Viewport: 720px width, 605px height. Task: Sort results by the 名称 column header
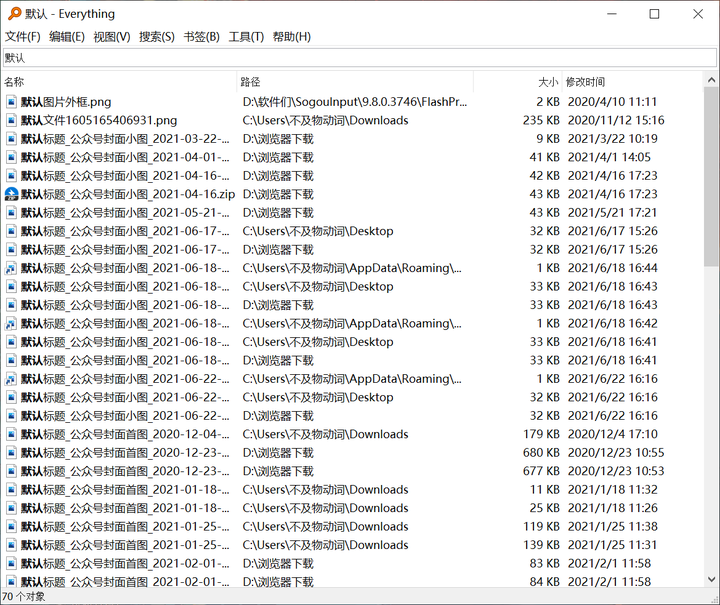pyautogui.click(x=119, y=82)
